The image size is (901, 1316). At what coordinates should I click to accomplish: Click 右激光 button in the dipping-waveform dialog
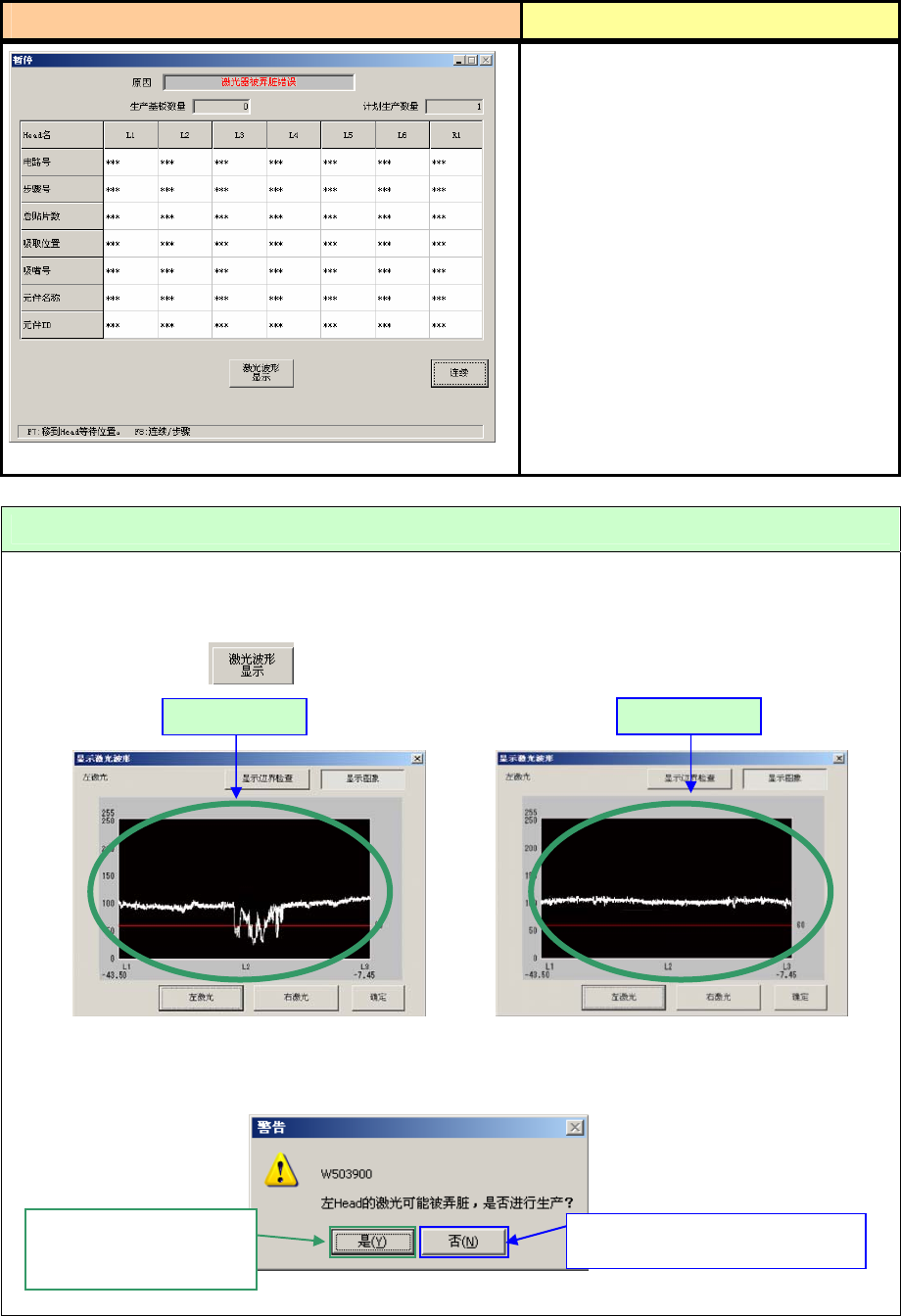(296, 998)
